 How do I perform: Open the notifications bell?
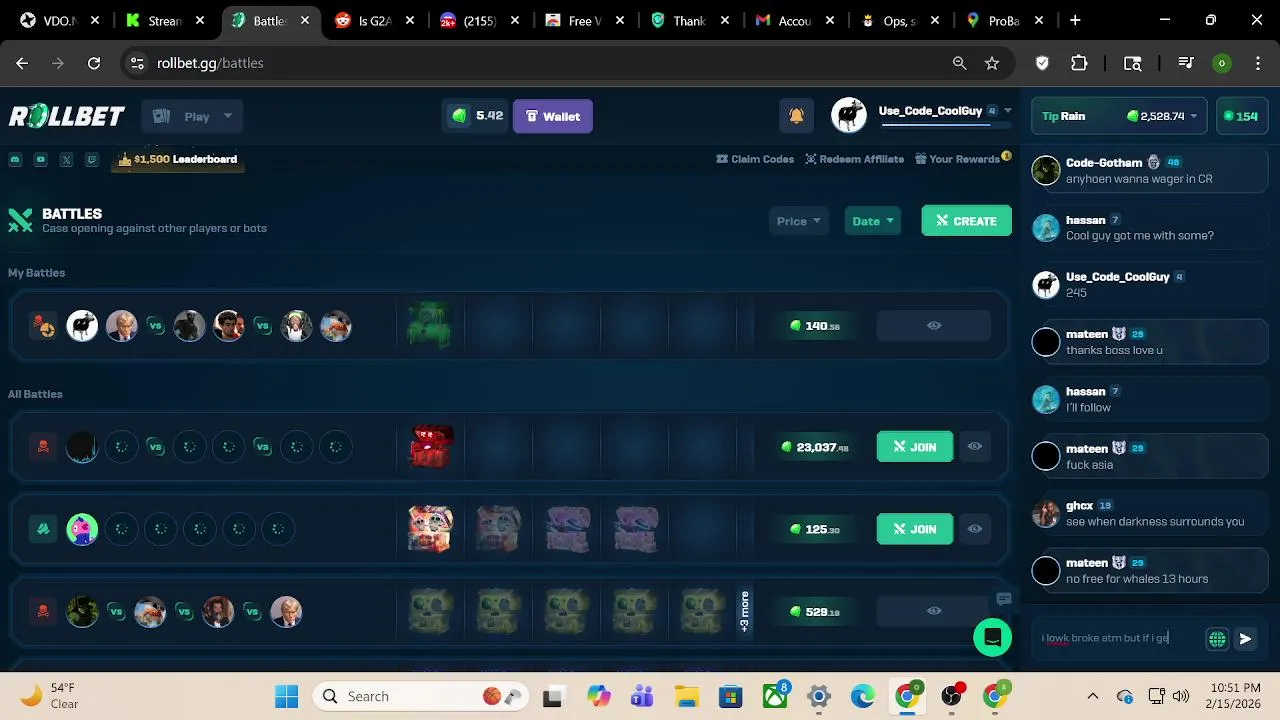[x=796, y=116]
